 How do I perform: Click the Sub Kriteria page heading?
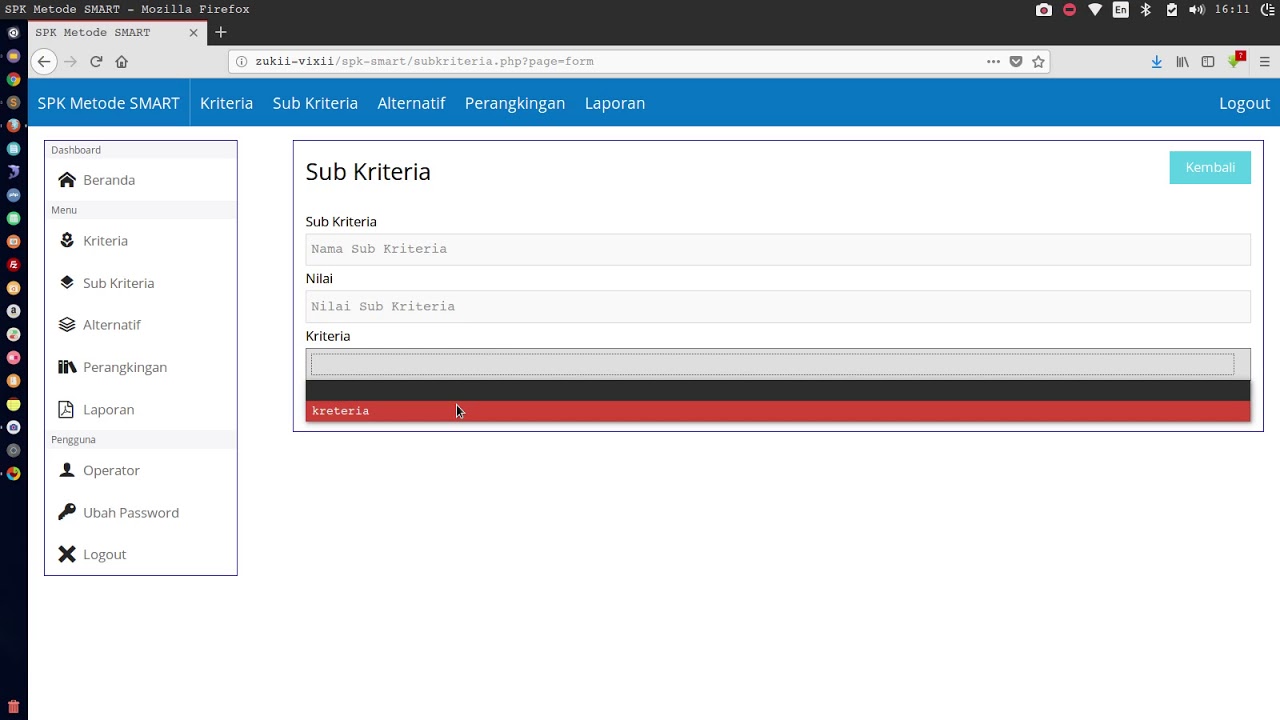[x=368, y=172]
